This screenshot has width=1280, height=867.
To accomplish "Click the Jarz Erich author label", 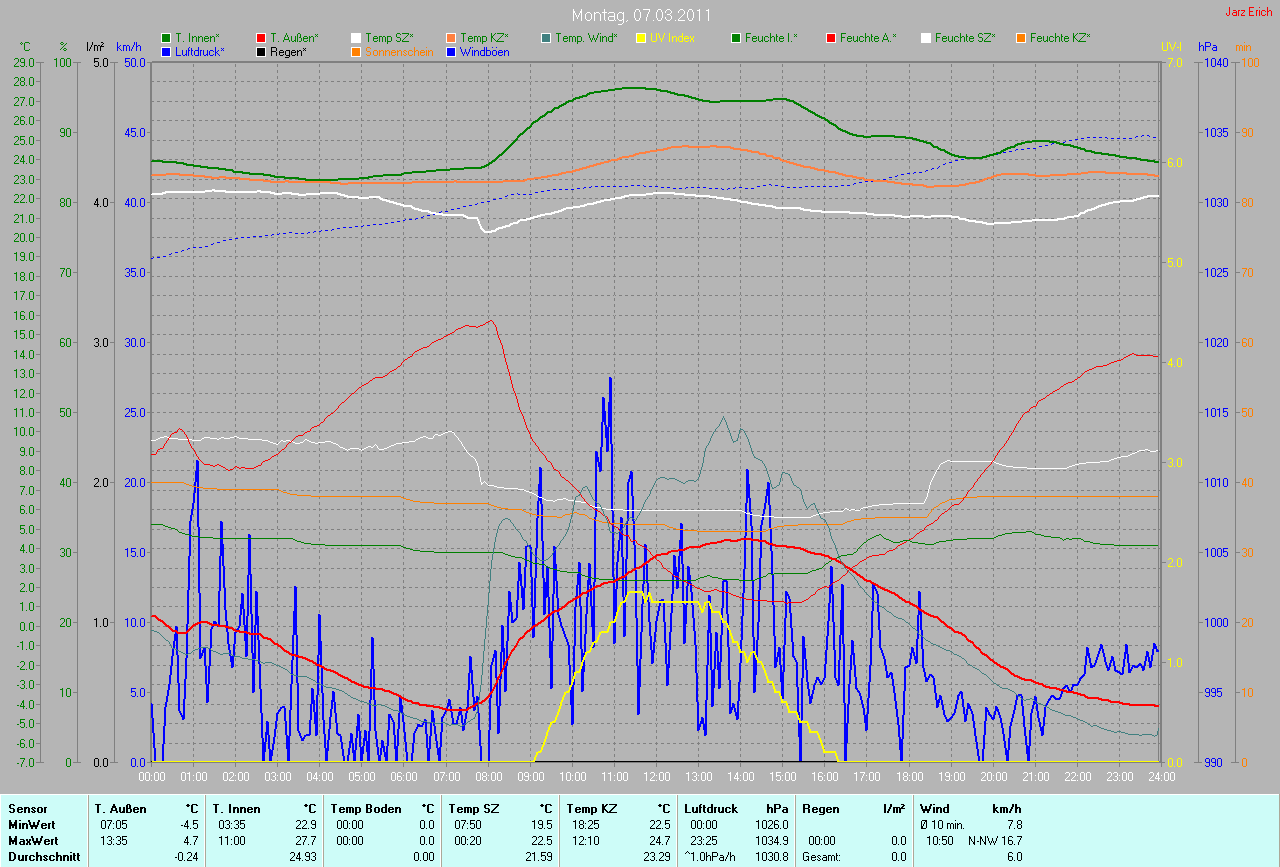I will coord(1247,12).
